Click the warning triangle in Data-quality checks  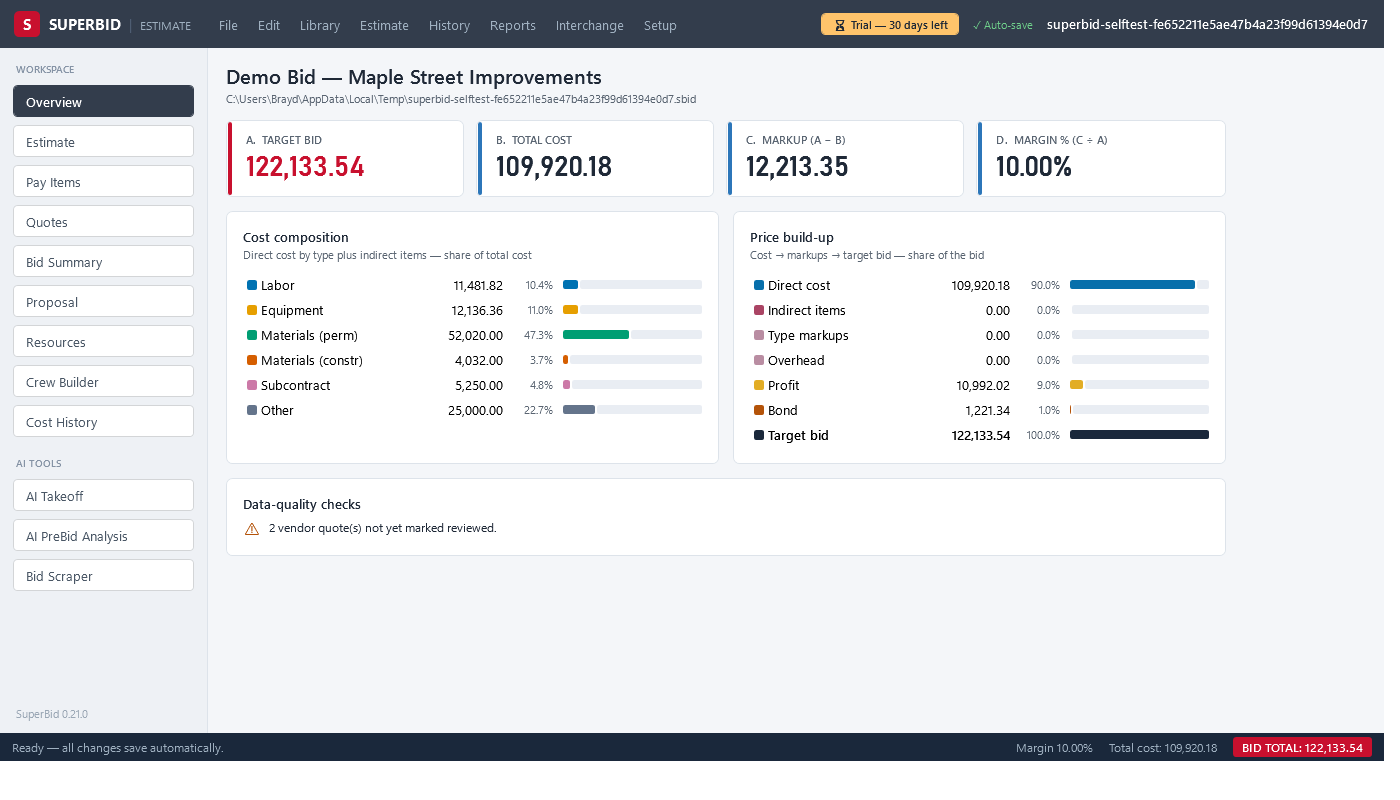tap(252, 529)
